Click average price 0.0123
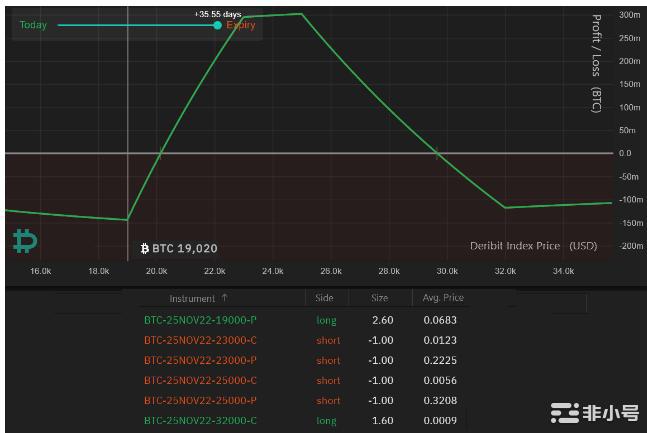The width and height of the screenshot is (647, 433). [440, 340]
